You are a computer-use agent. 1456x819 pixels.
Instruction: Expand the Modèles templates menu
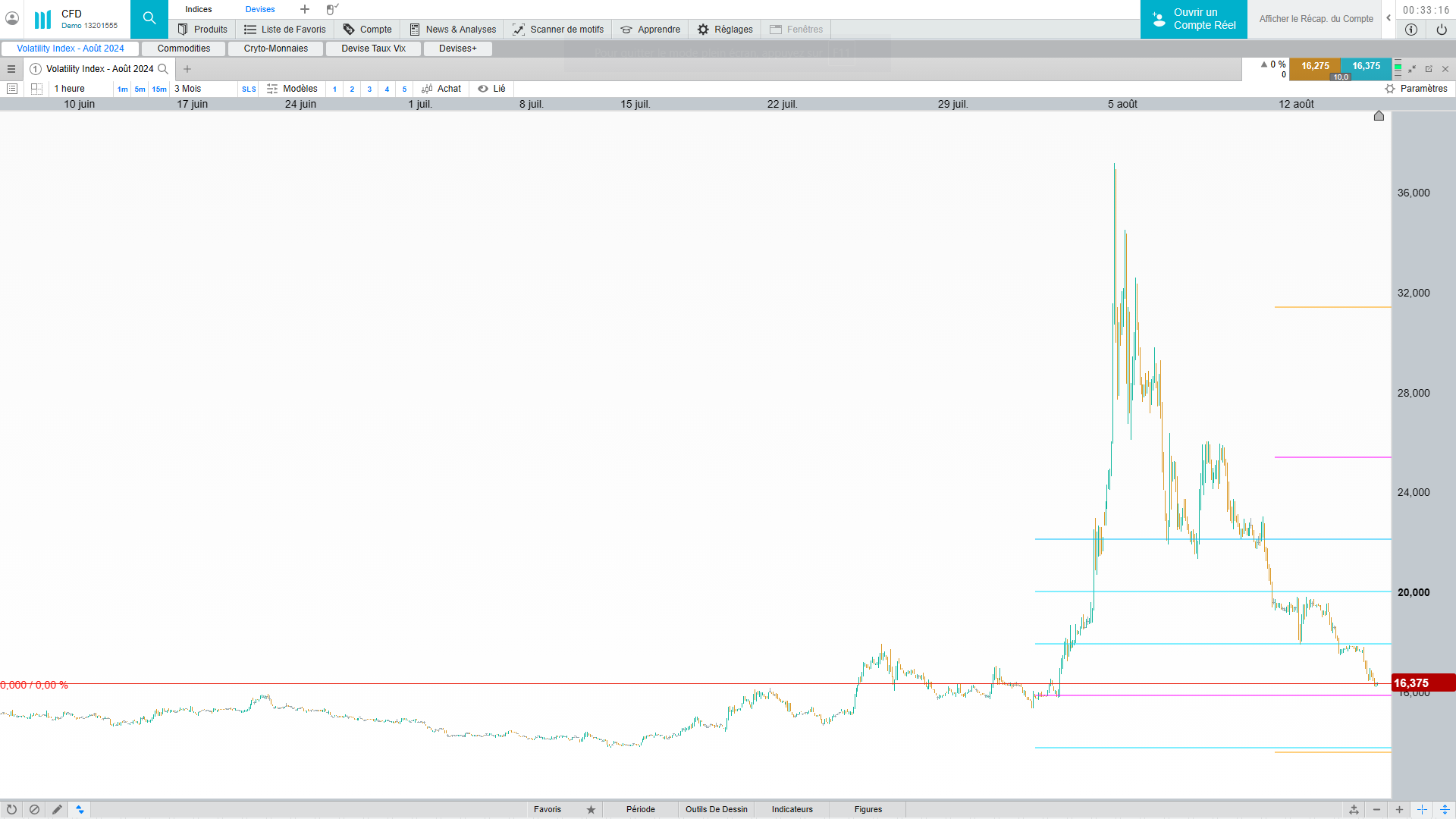(x=293, y=89)
